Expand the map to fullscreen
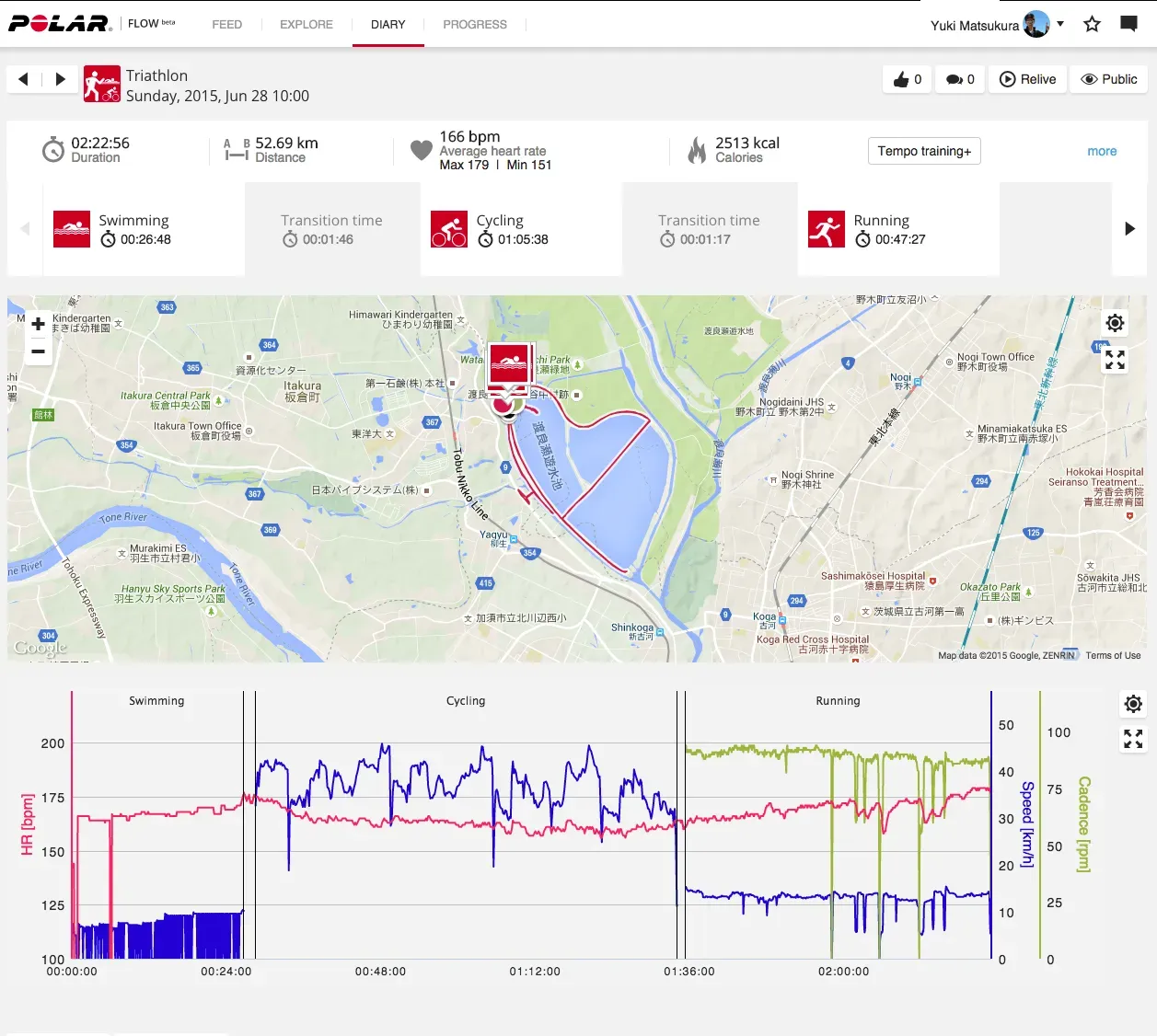This screenshot has width=1157, height=1036. [x=1115, y=360]
